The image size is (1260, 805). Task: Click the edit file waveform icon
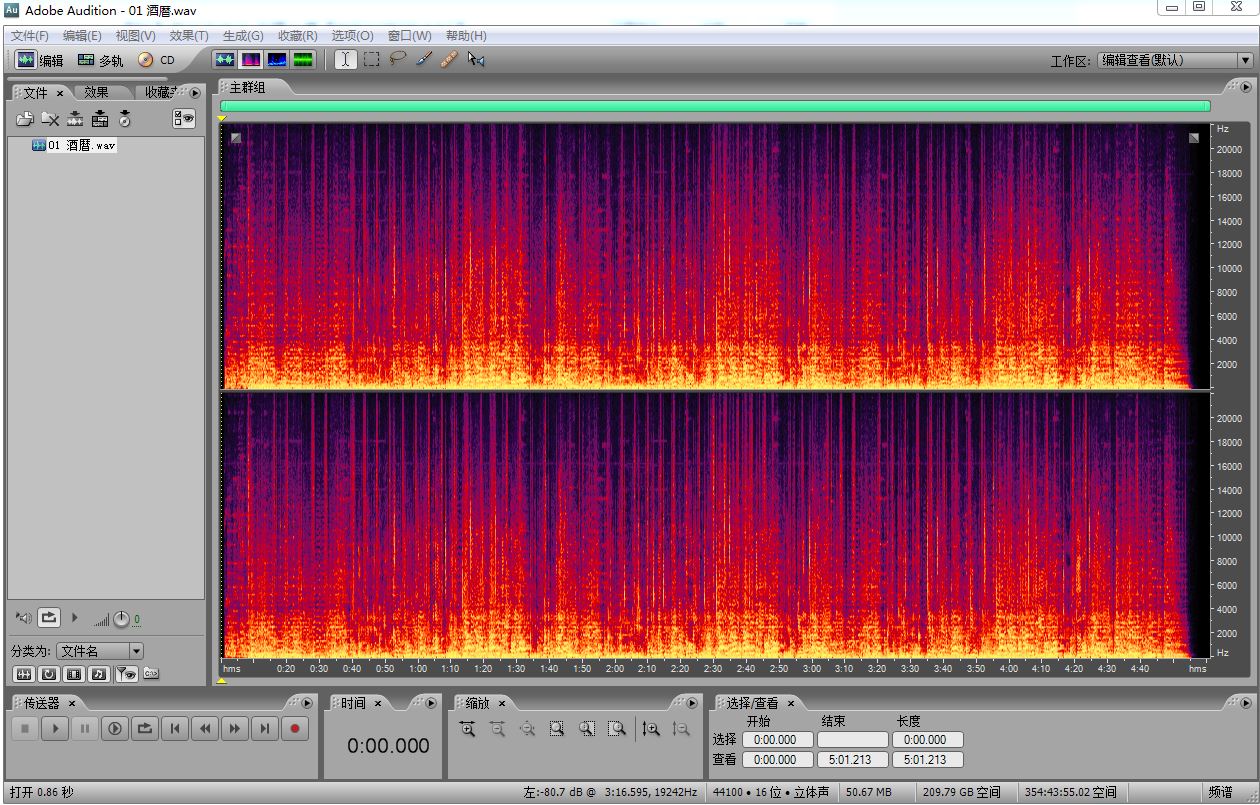pos(75,119)
